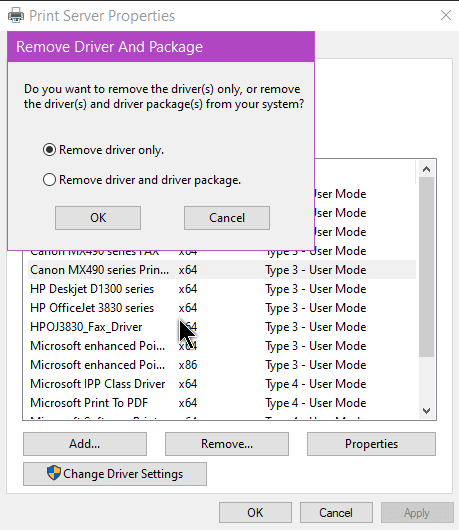Click the scroll up arrow of driver list
459x530 pixels.
[427, 169]
